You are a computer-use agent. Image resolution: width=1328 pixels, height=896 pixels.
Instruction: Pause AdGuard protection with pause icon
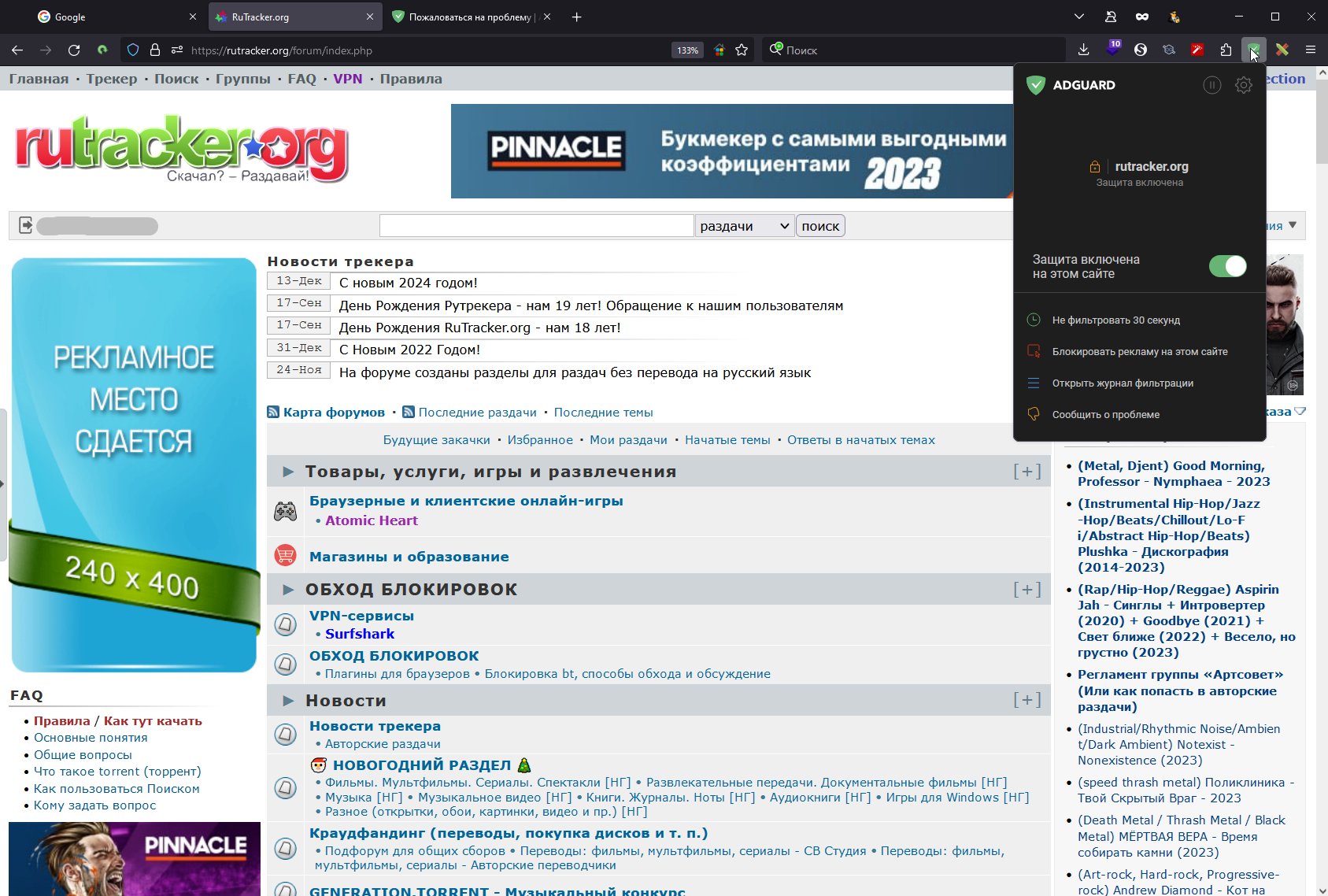point(1211,85)
